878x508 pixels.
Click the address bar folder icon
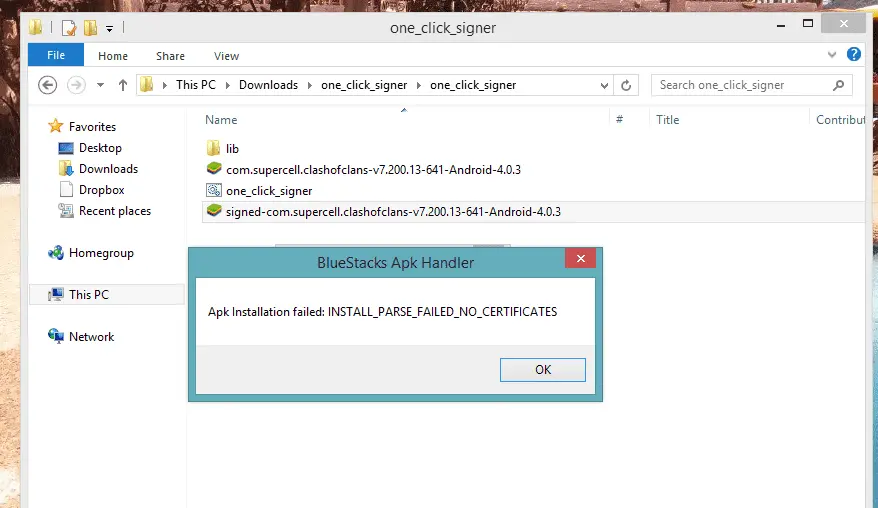tap(147, 85)
